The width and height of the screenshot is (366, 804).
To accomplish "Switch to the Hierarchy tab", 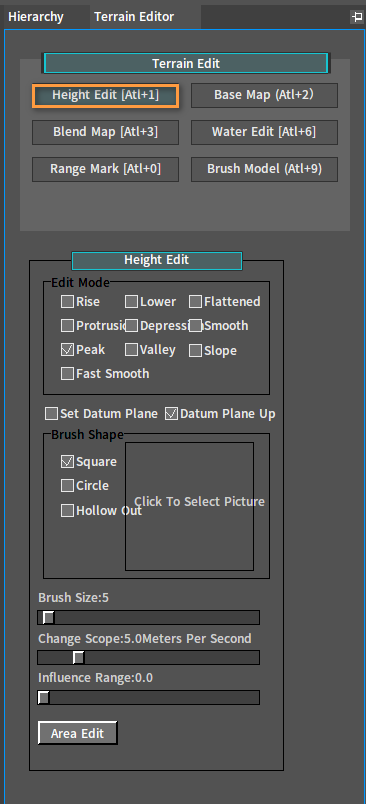I will [x=36, y=17].
